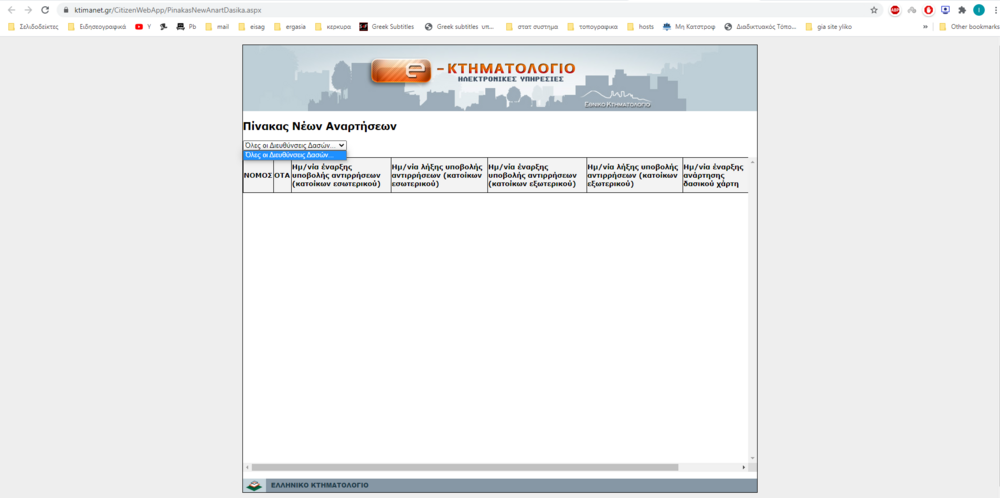Open the Extensions puzzle piece icon
Screen dimensions: 1000x498
pos(962,10)
